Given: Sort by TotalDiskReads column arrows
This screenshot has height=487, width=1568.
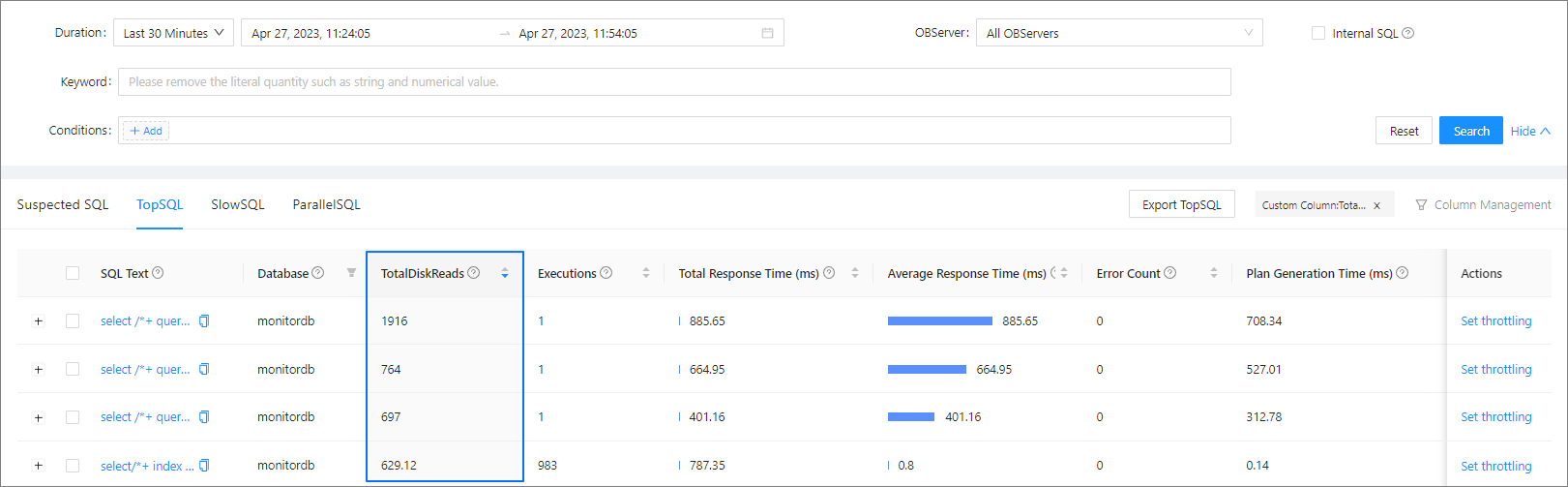Looking at the screenshot, I should pyautogui.click(x=505, y=274).
